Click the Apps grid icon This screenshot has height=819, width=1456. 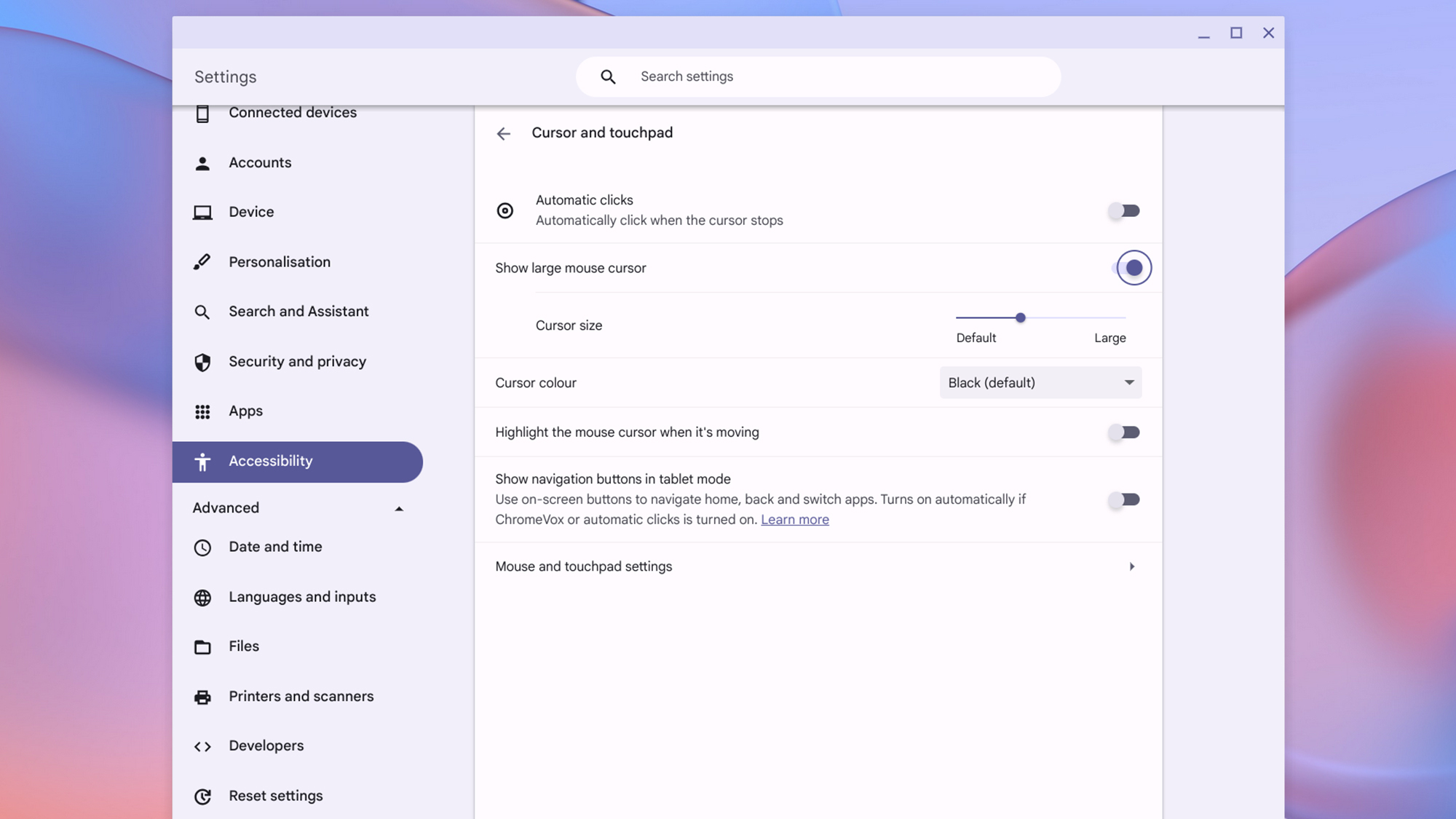(x=202, y=412)
